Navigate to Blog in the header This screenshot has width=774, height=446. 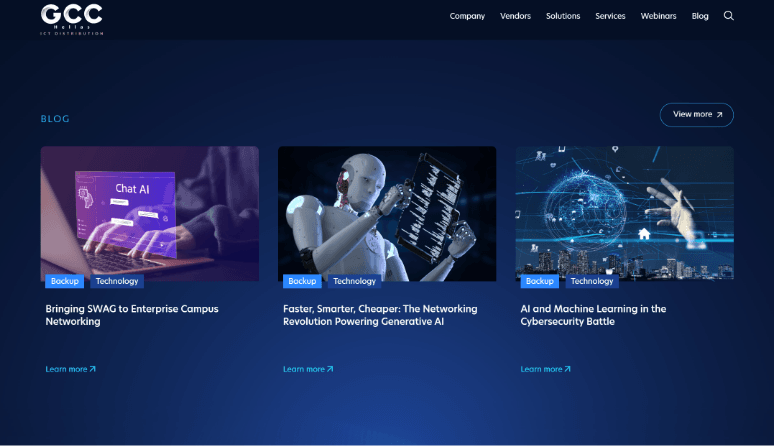[700, 16]
